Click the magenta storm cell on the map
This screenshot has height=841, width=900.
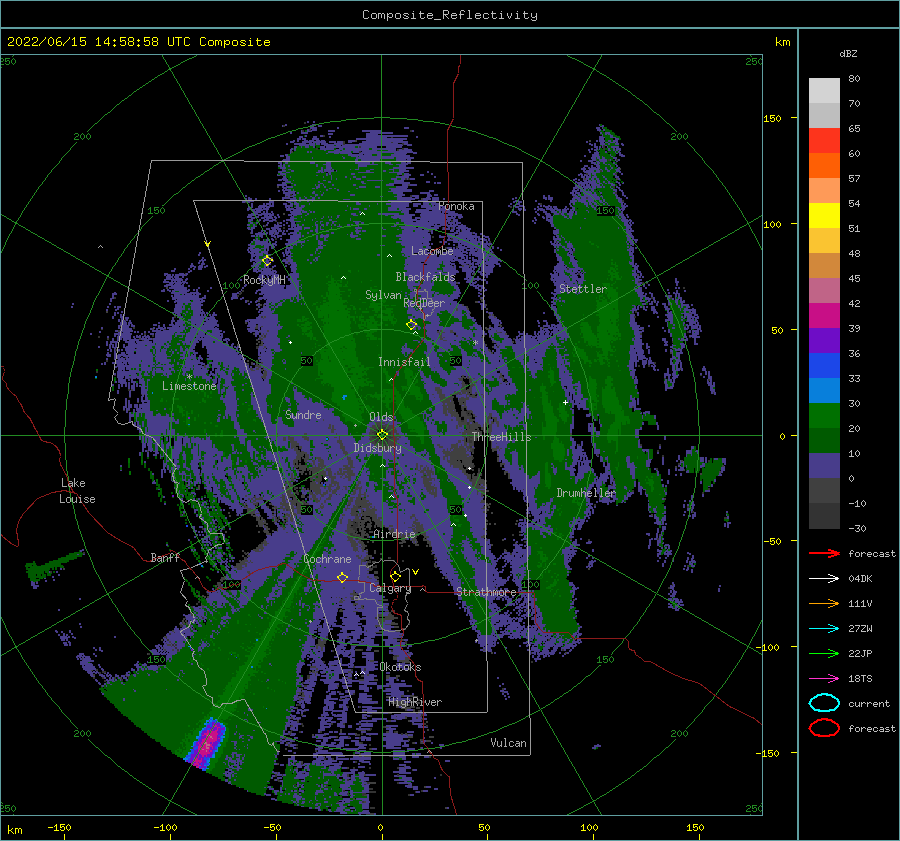[x=207, y=743]
